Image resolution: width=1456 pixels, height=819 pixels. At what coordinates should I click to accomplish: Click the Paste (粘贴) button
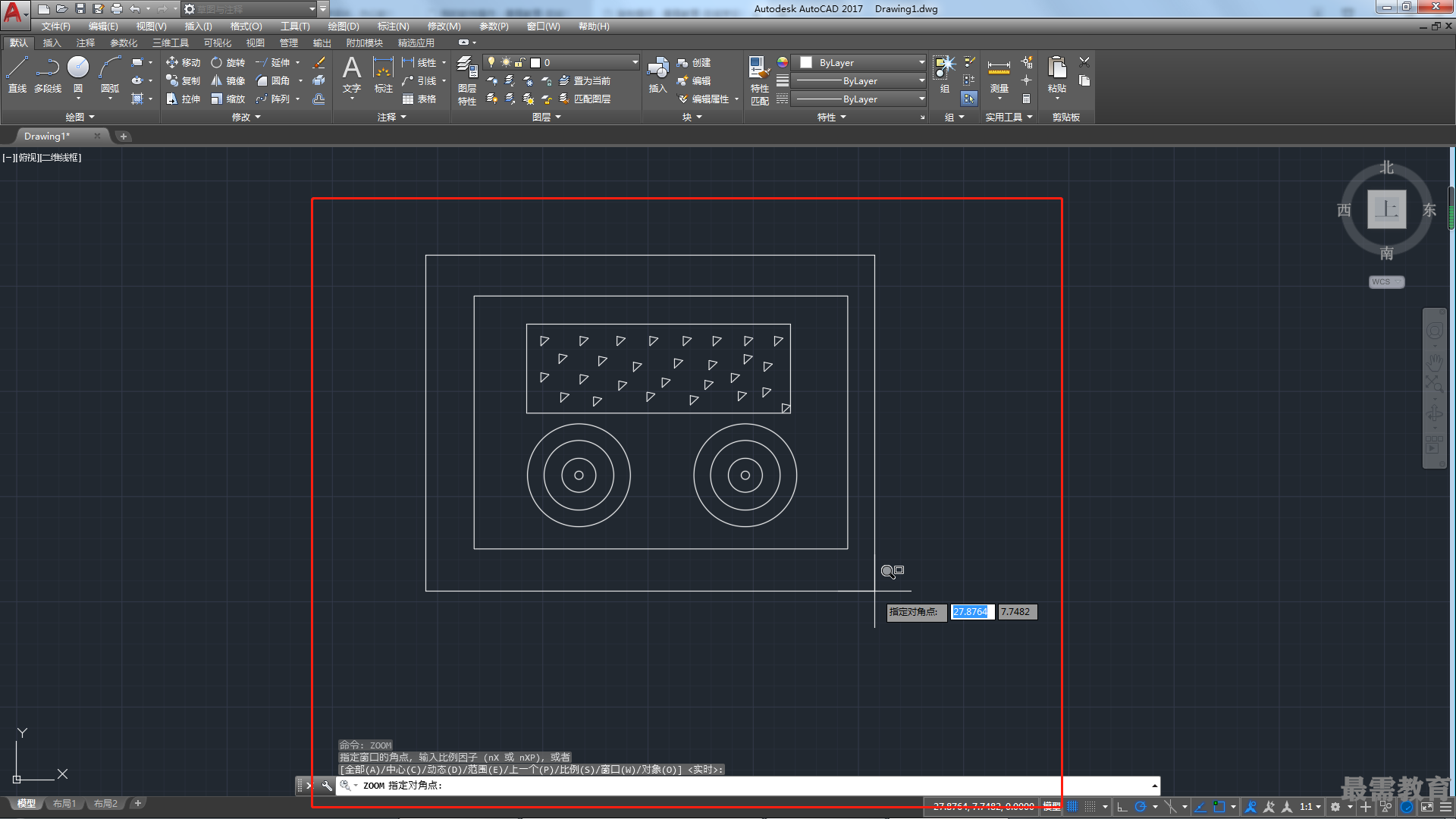coord(1057,75)
